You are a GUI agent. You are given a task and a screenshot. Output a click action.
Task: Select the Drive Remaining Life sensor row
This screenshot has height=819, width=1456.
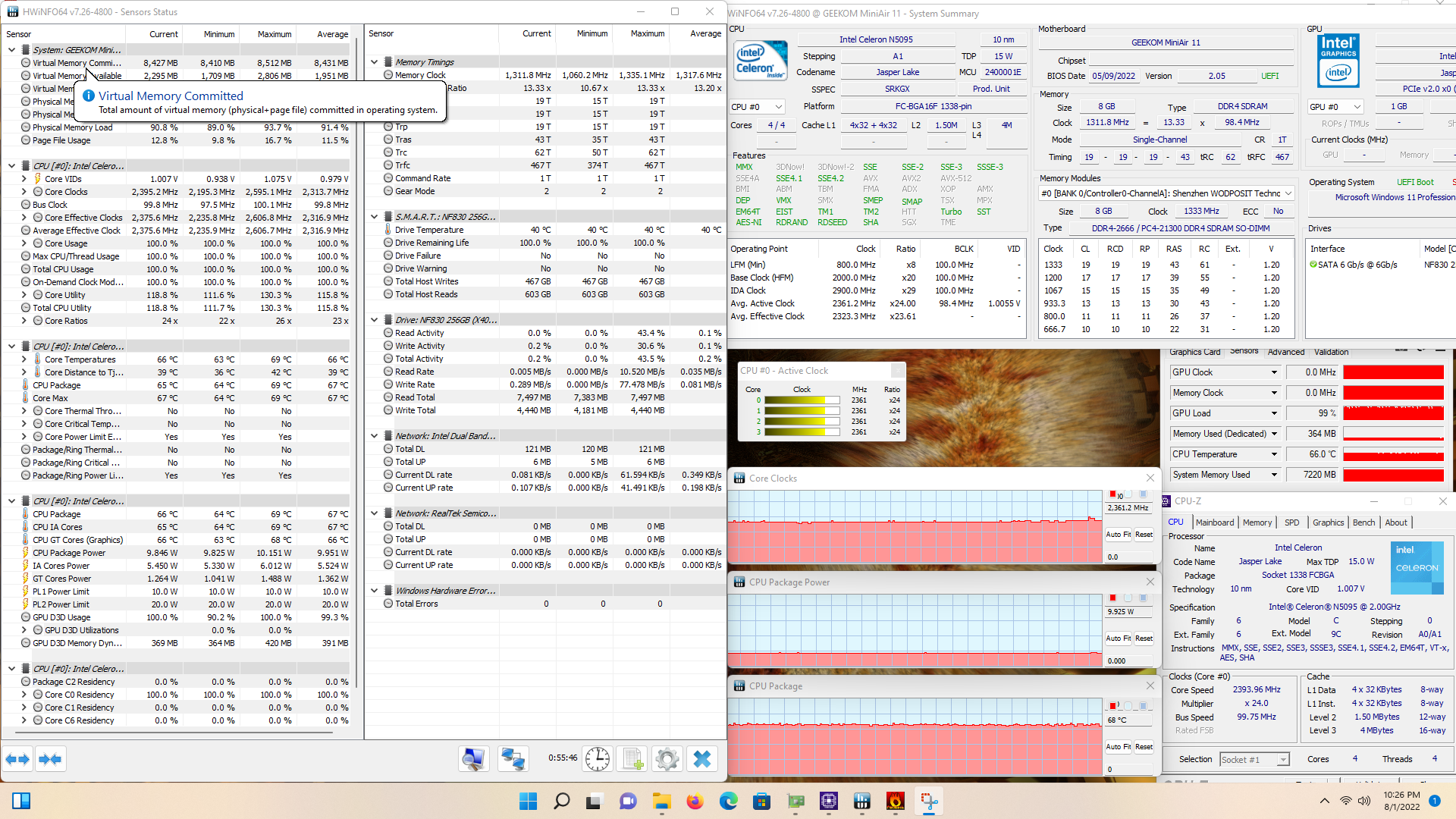point(544,243)
